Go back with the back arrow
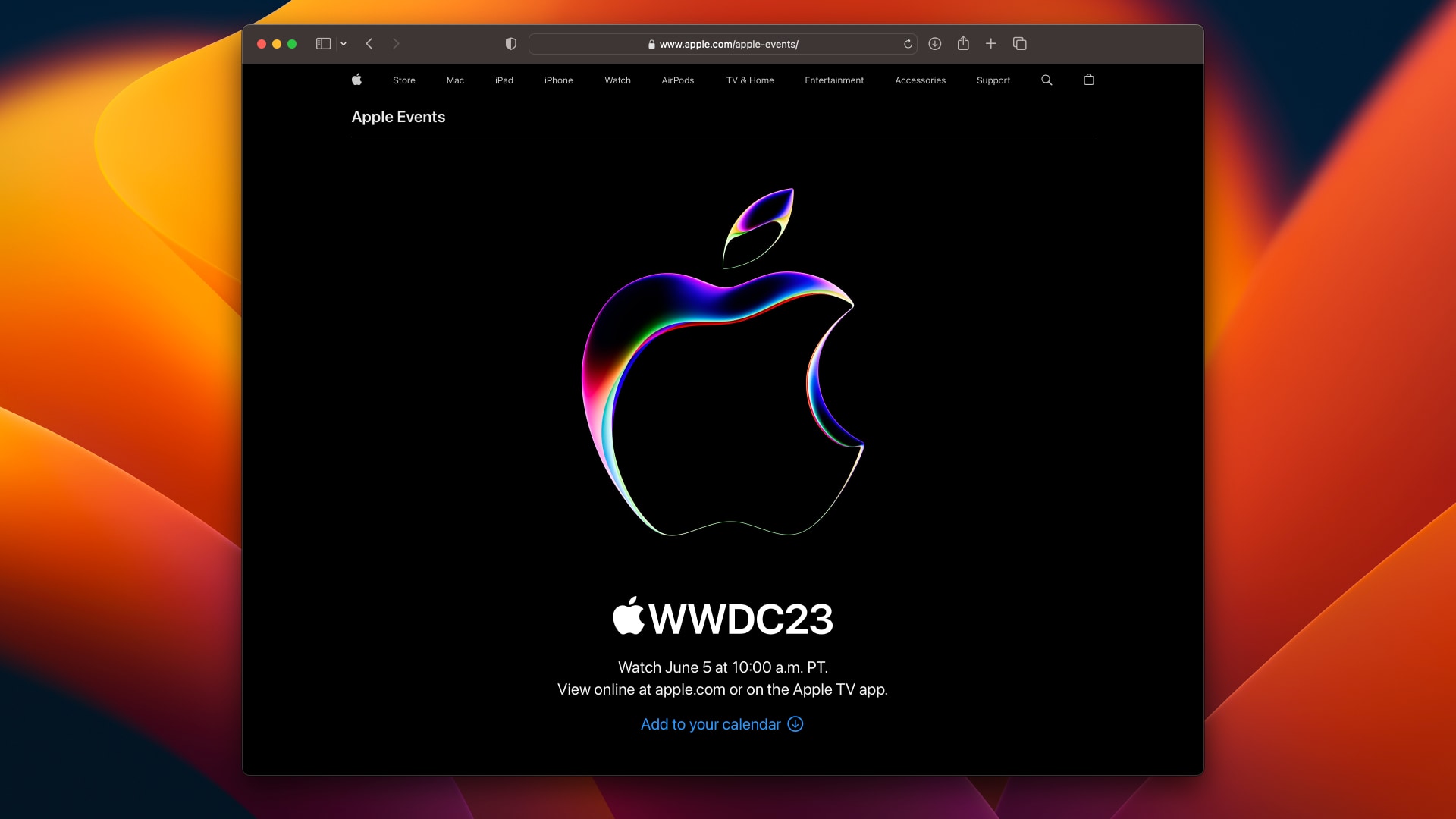Screen dimensions: 1456x819 (x=369, y=44)
